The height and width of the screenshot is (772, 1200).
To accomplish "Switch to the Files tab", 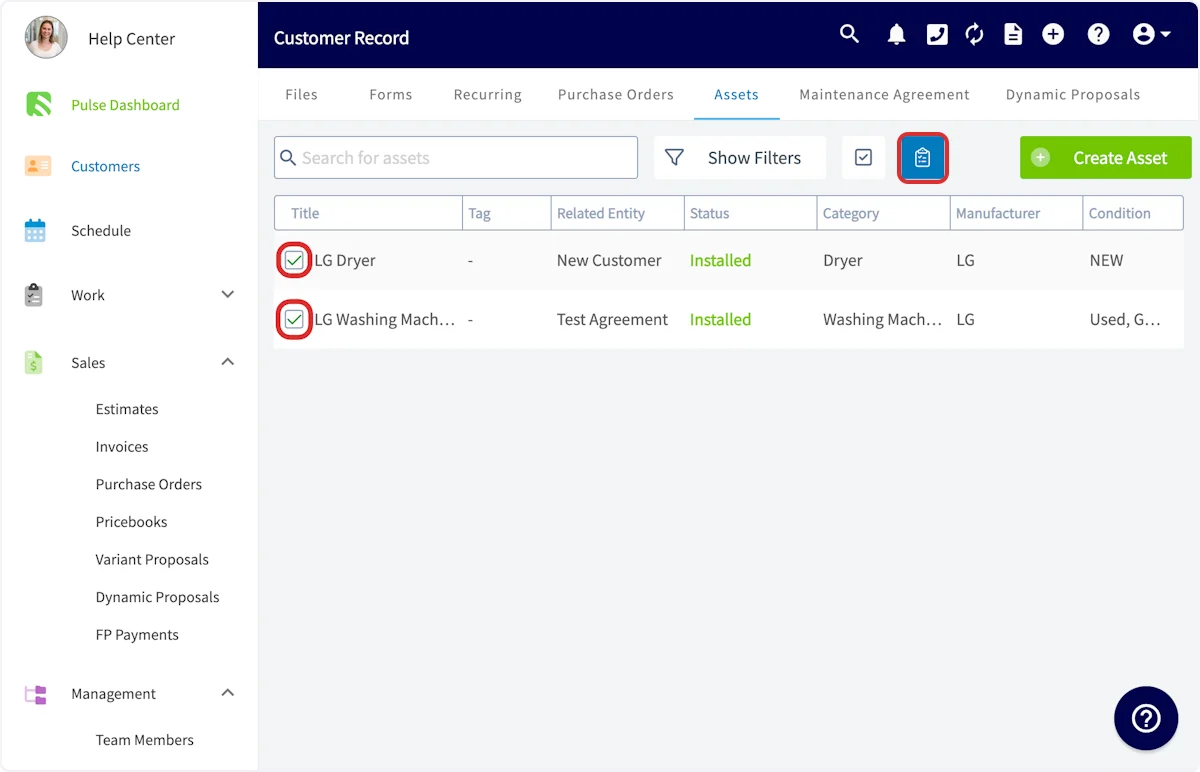I will click(x=301, y=94).
